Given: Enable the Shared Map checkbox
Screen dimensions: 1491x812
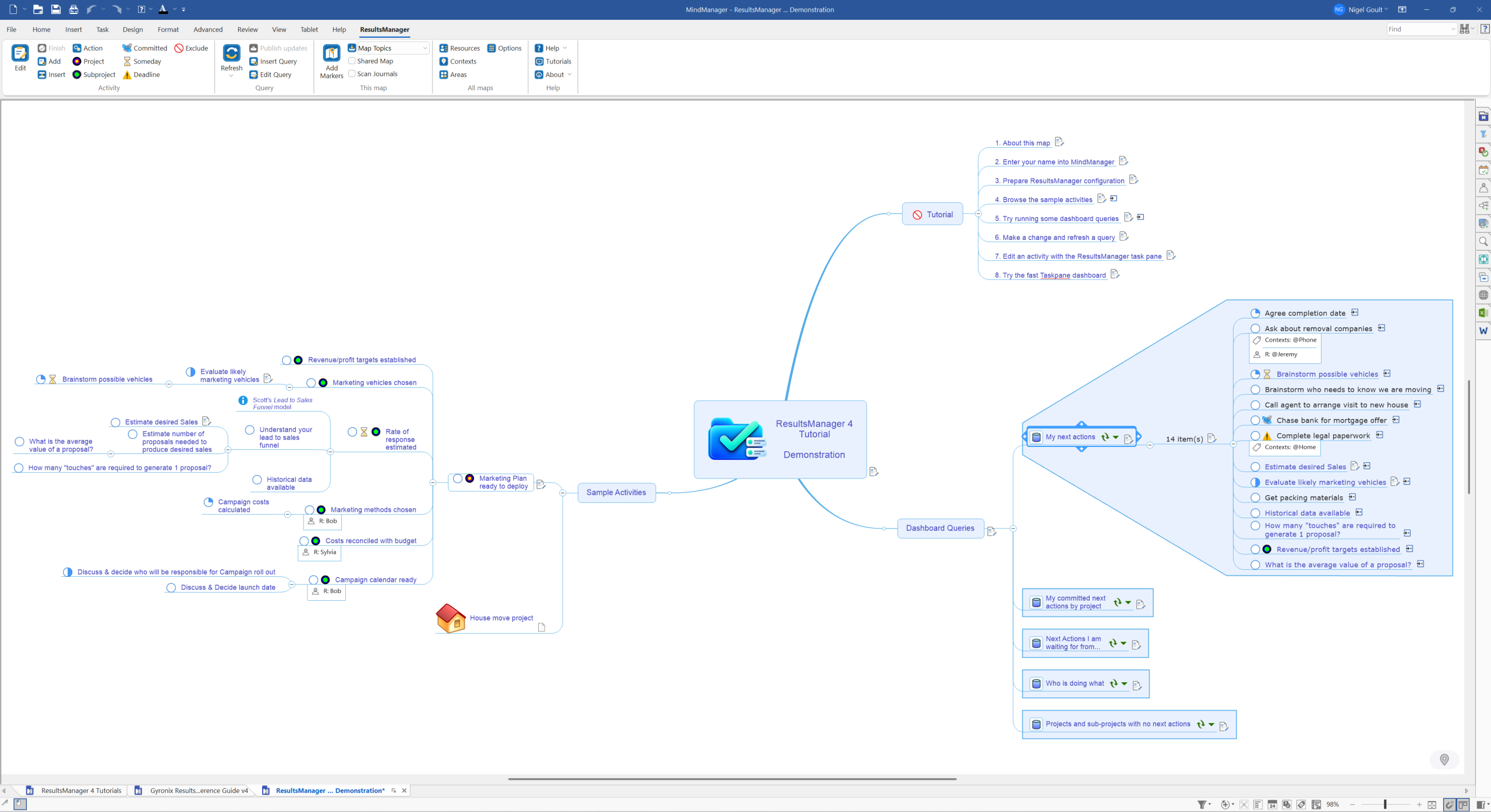Looking at the screenshot, I should click(x=352, y=61).
